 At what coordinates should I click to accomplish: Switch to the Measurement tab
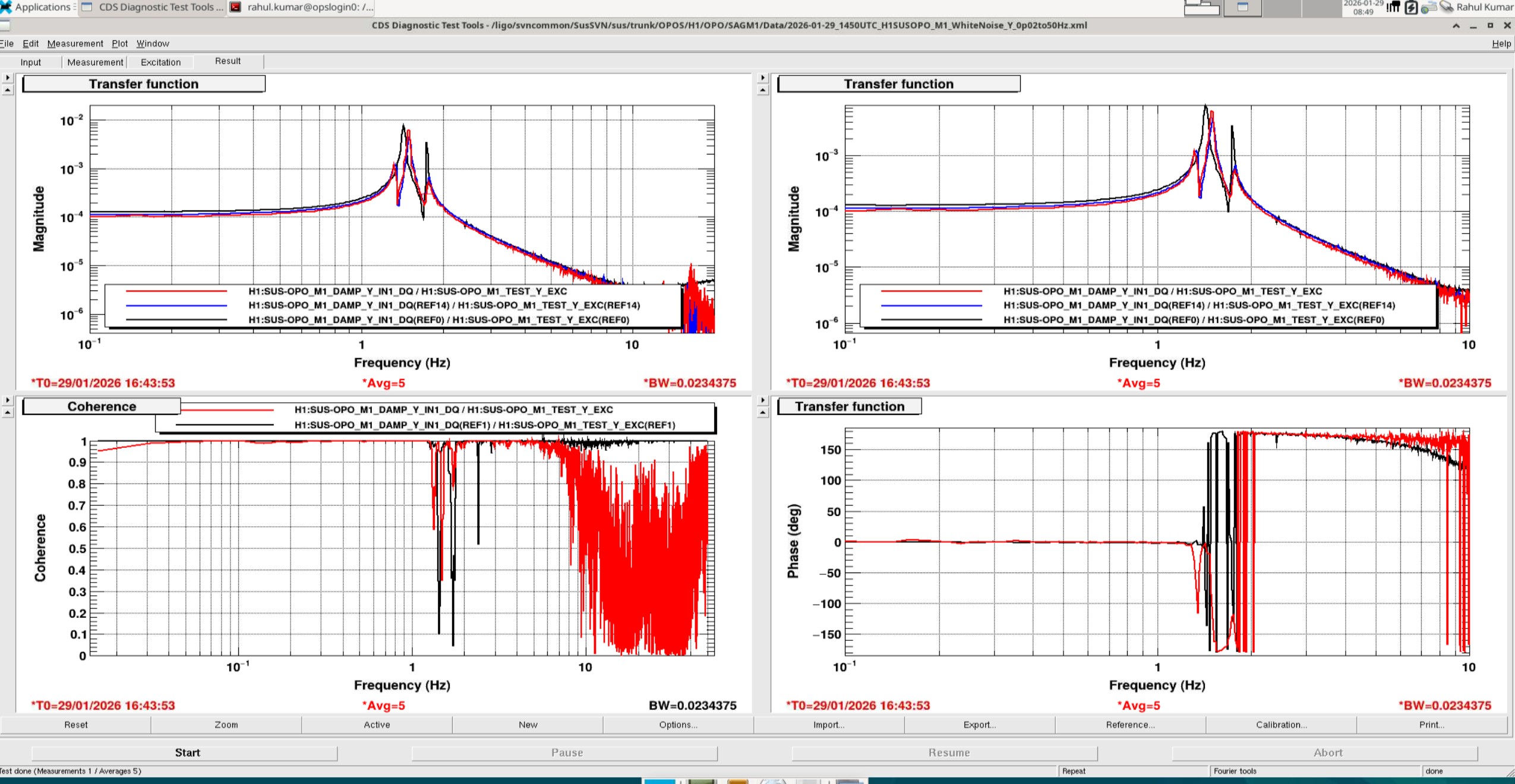pyautogui.click(x=95, y=62)
